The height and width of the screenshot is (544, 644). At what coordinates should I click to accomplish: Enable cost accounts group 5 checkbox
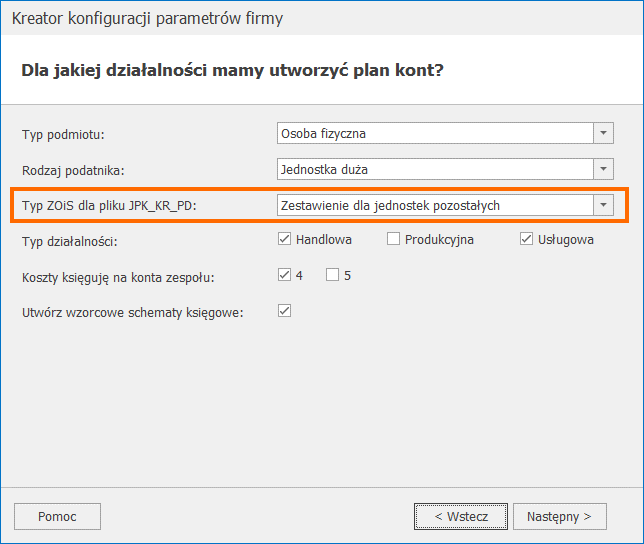click(x=333, y=275)
